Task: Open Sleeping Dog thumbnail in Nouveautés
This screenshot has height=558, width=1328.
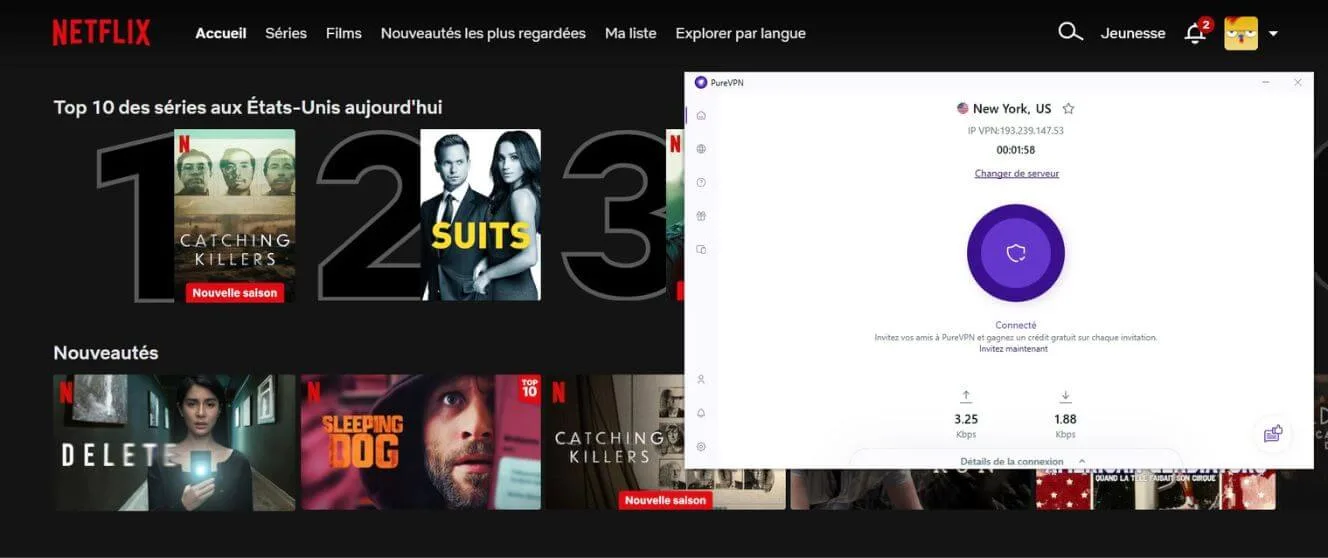Action: (421, 443)
